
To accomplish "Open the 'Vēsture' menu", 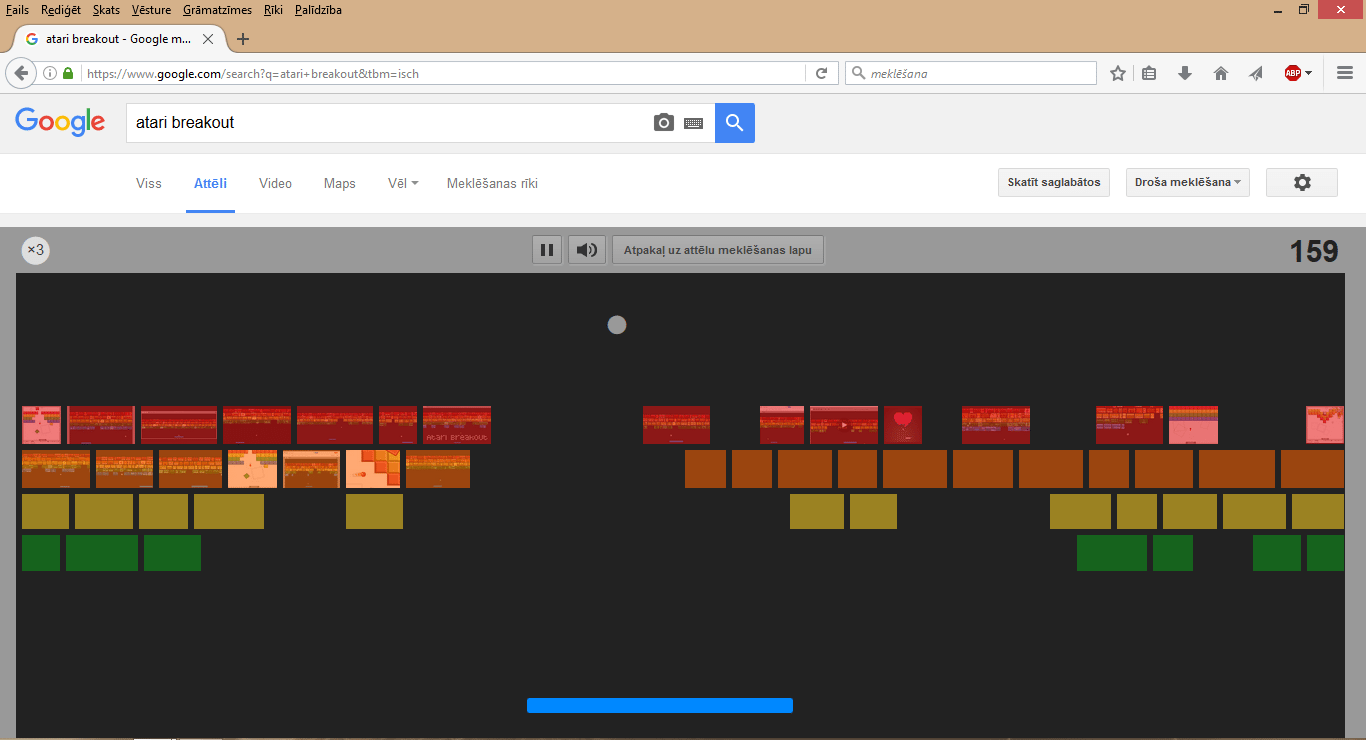I will point(152,10).
